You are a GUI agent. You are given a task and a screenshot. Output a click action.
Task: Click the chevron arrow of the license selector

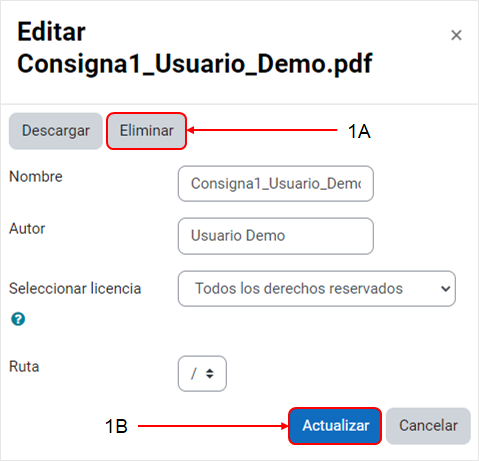point(446,289)
